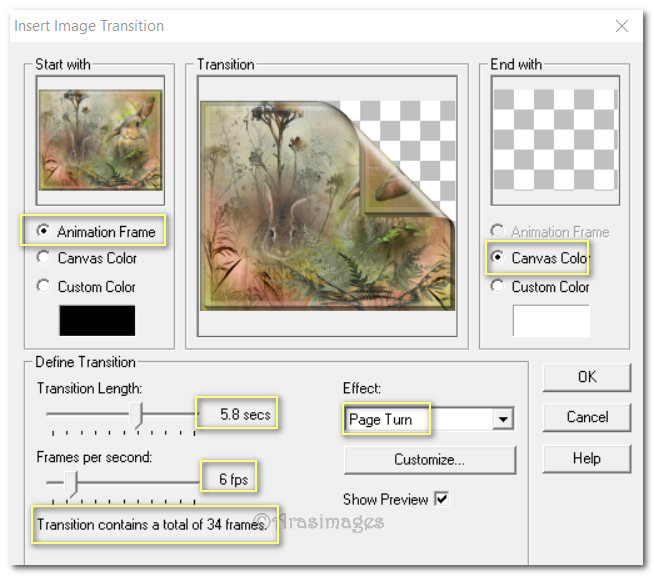Click the Frames per second slider handle
The height and width of the screenshot is (576, 654).
click(71, 481)
